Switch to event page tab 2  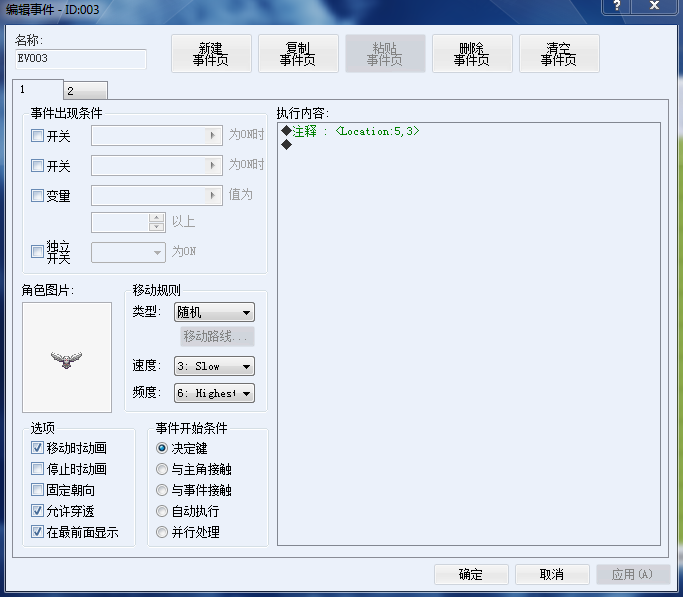(x=85, y=91)
